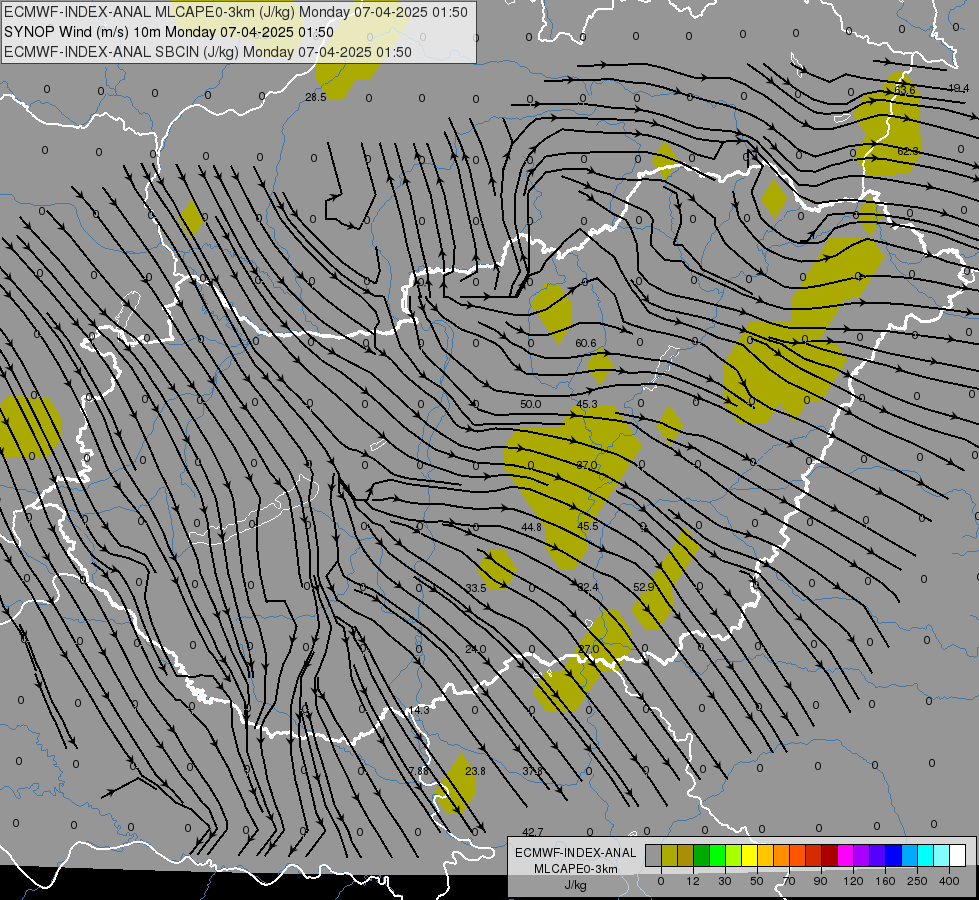Click the map value 60.6
Image resolution: width=979 pixels, height=900 pixels.
(x=586, y=344)
